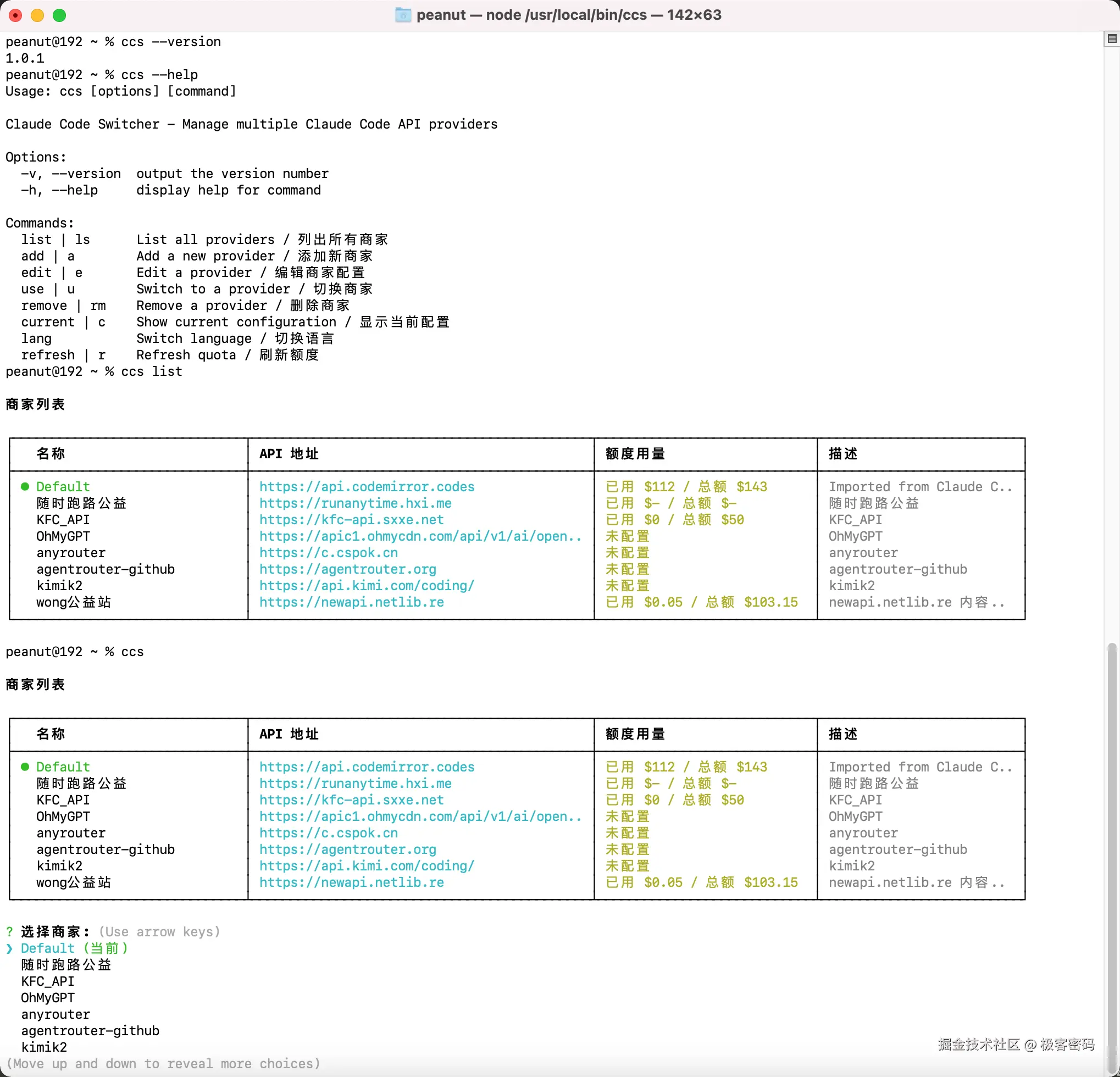Click the red close window button
Image resolution: width=1120 pixels, height=1077 pixels.
(x=15, y=15)
